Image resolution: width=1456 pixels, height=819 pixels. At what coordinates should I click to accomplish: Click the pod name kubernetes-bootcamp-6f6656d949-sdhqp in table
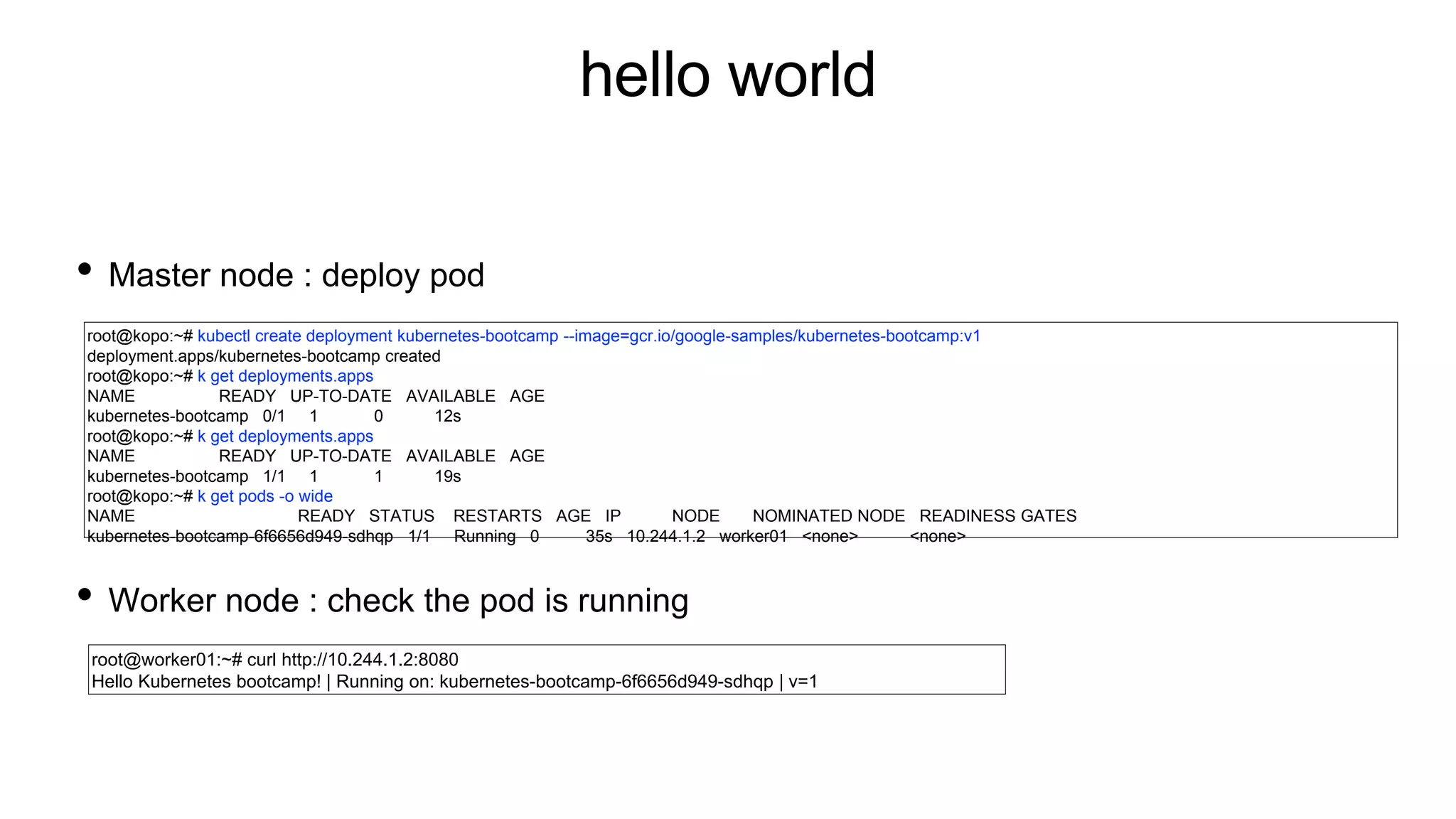point(240,536)
